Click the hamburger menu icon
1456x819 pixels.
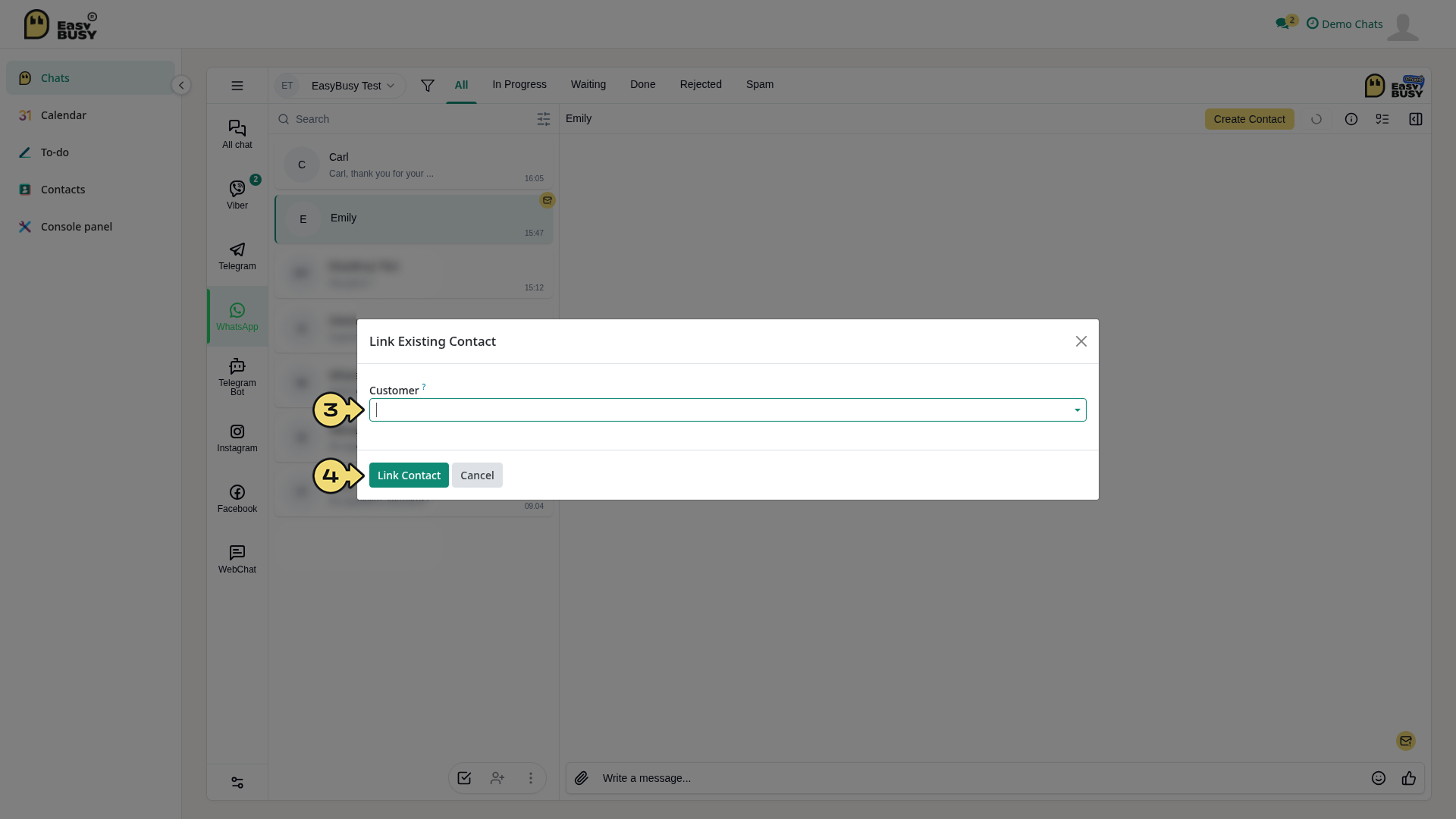237,86
